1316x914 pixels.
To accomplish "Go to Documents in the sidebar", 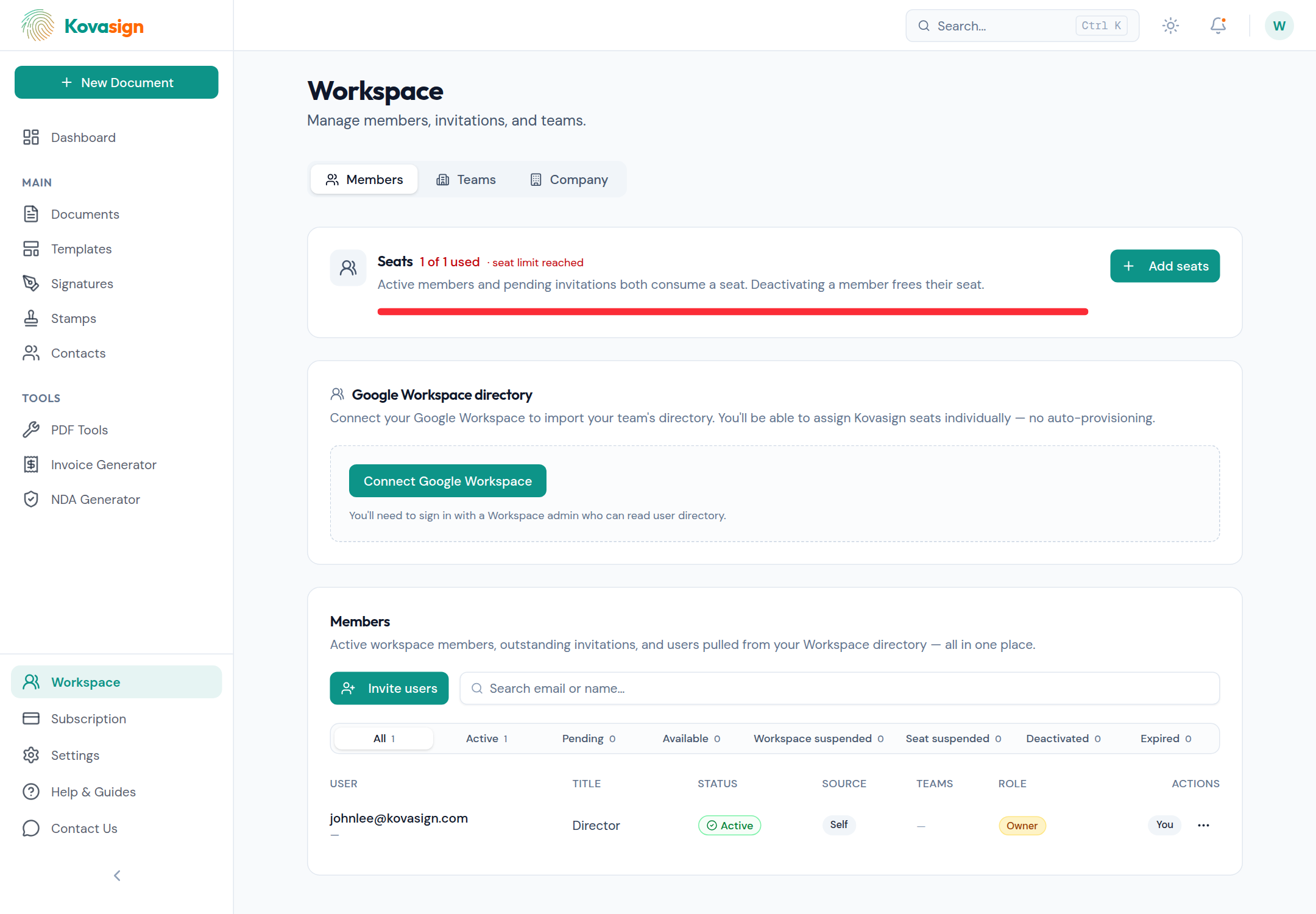I will click(x=116, y=214).
